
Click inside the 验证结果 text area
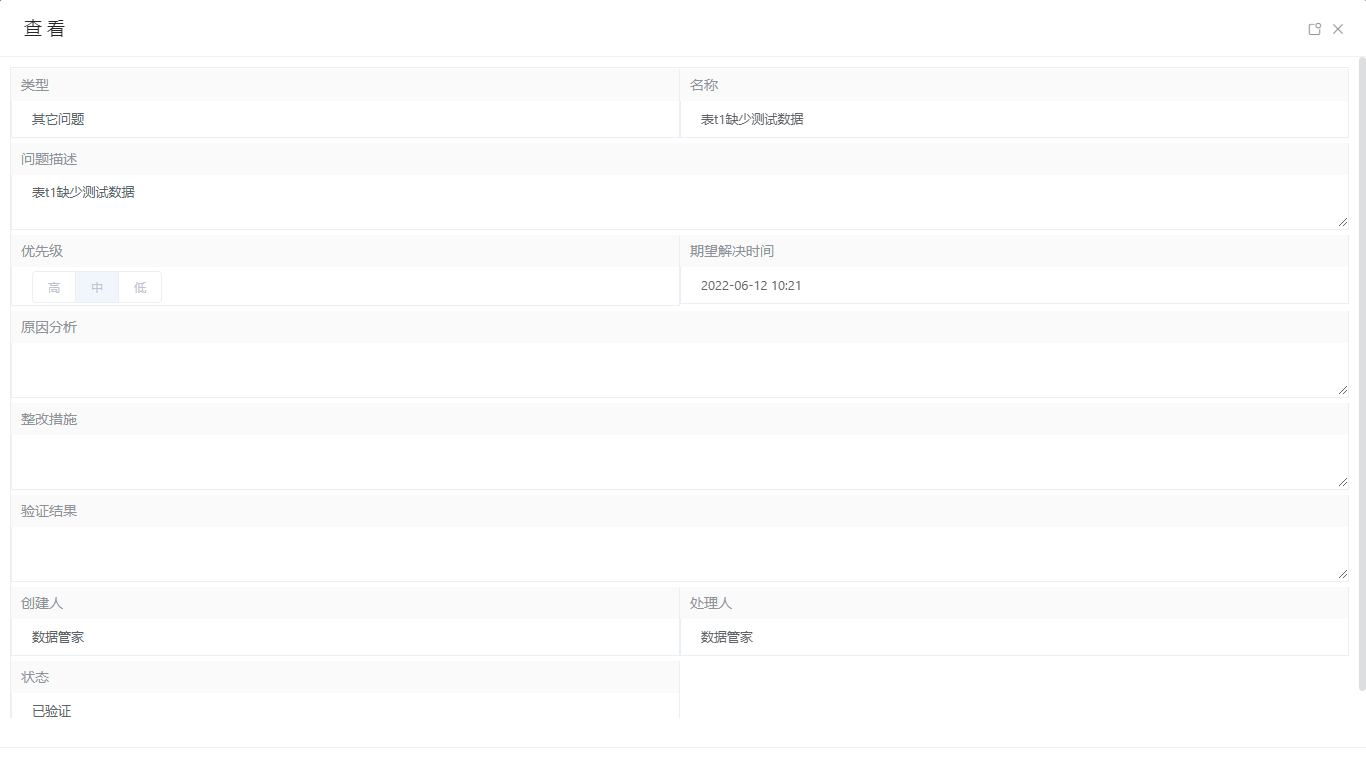coord(680,554)
